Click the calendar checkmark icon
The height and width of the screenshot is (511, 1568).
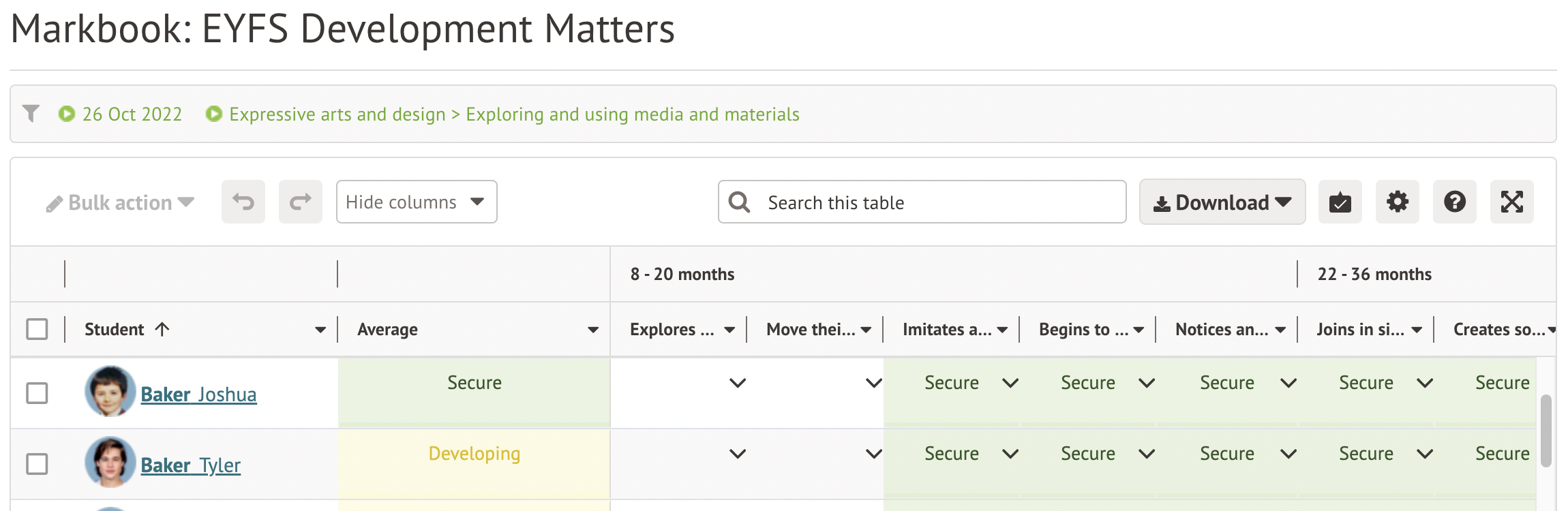[1340, 202]
